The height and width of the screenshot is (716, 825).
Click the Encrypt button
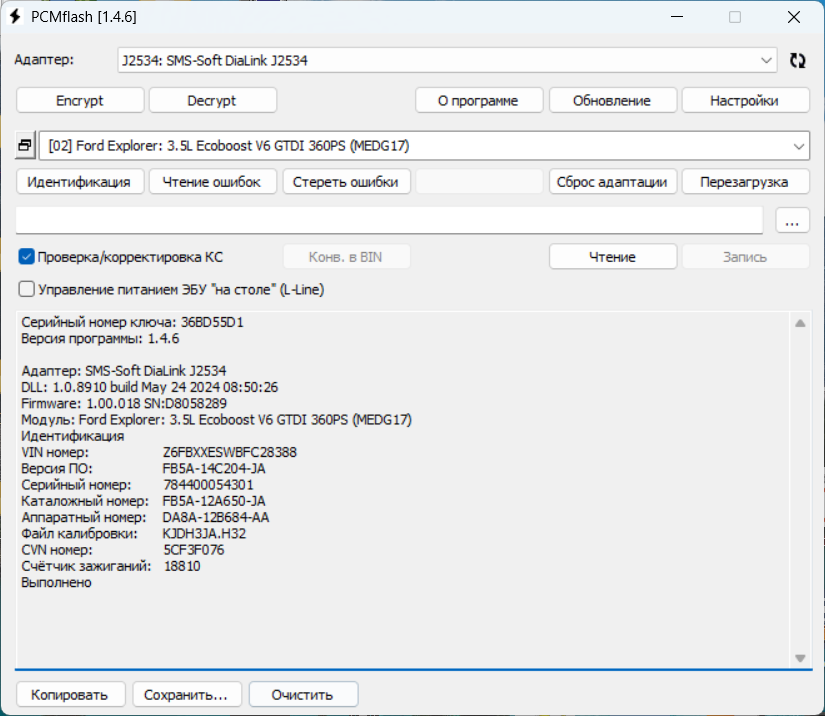(80, 100)
